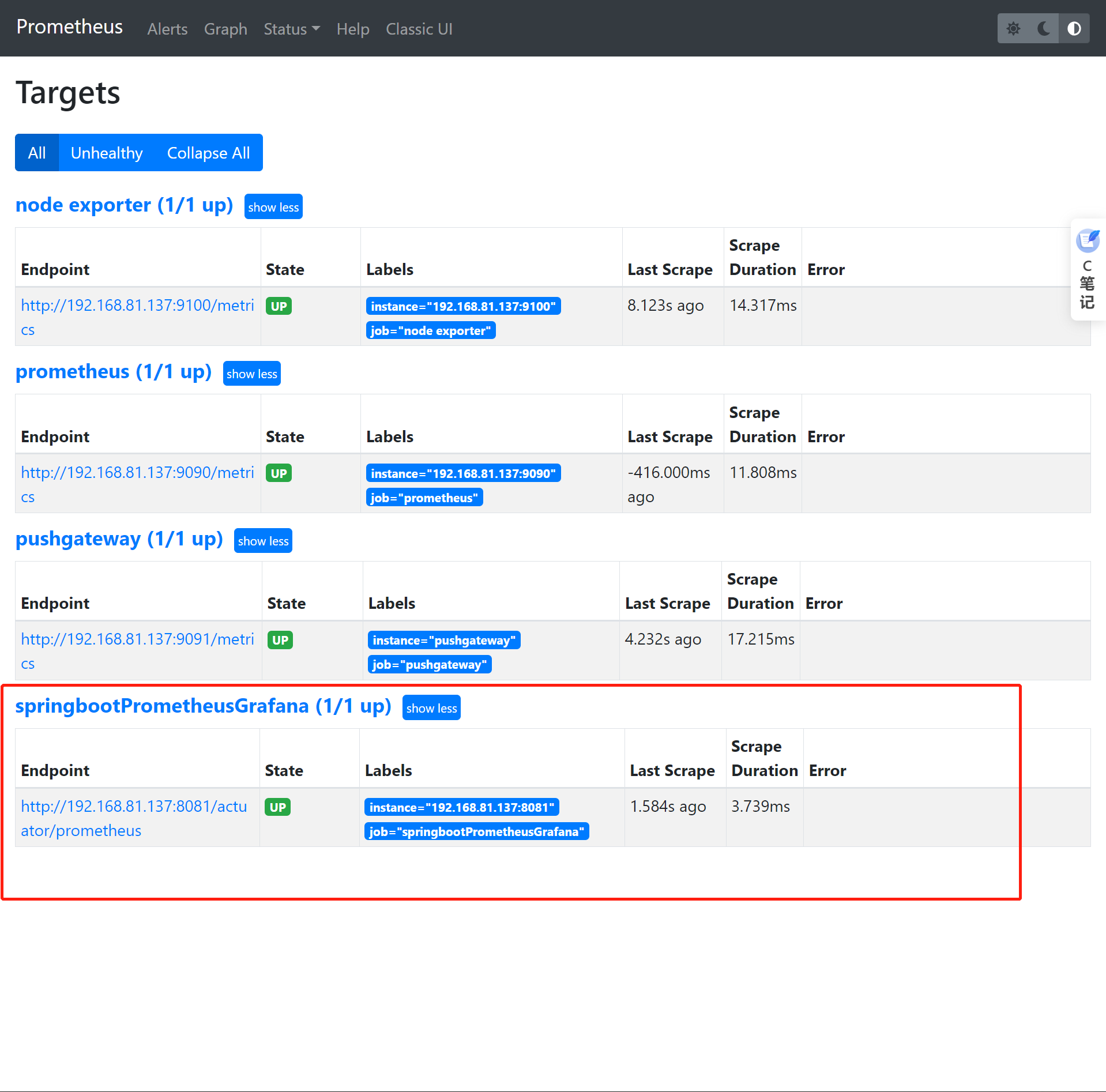The height and width of the screenshot is (1092, 1106).
Task: Collapse All target groups
Action: point(209,153)
